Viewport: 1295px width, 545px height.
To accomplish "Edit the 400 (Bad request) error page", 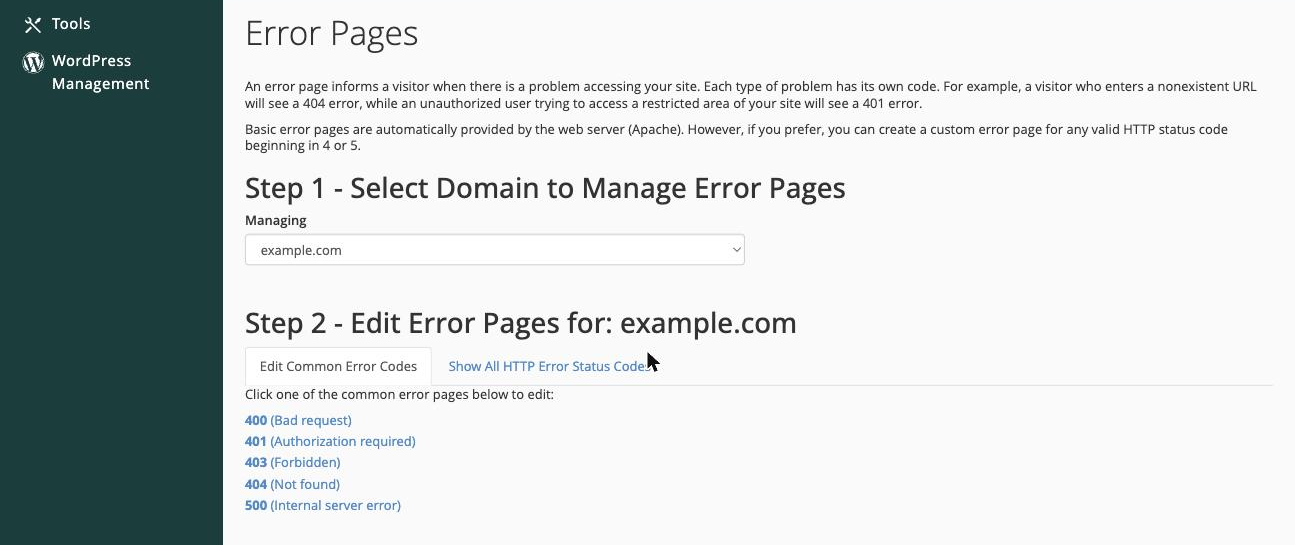I will click(298, 420).
